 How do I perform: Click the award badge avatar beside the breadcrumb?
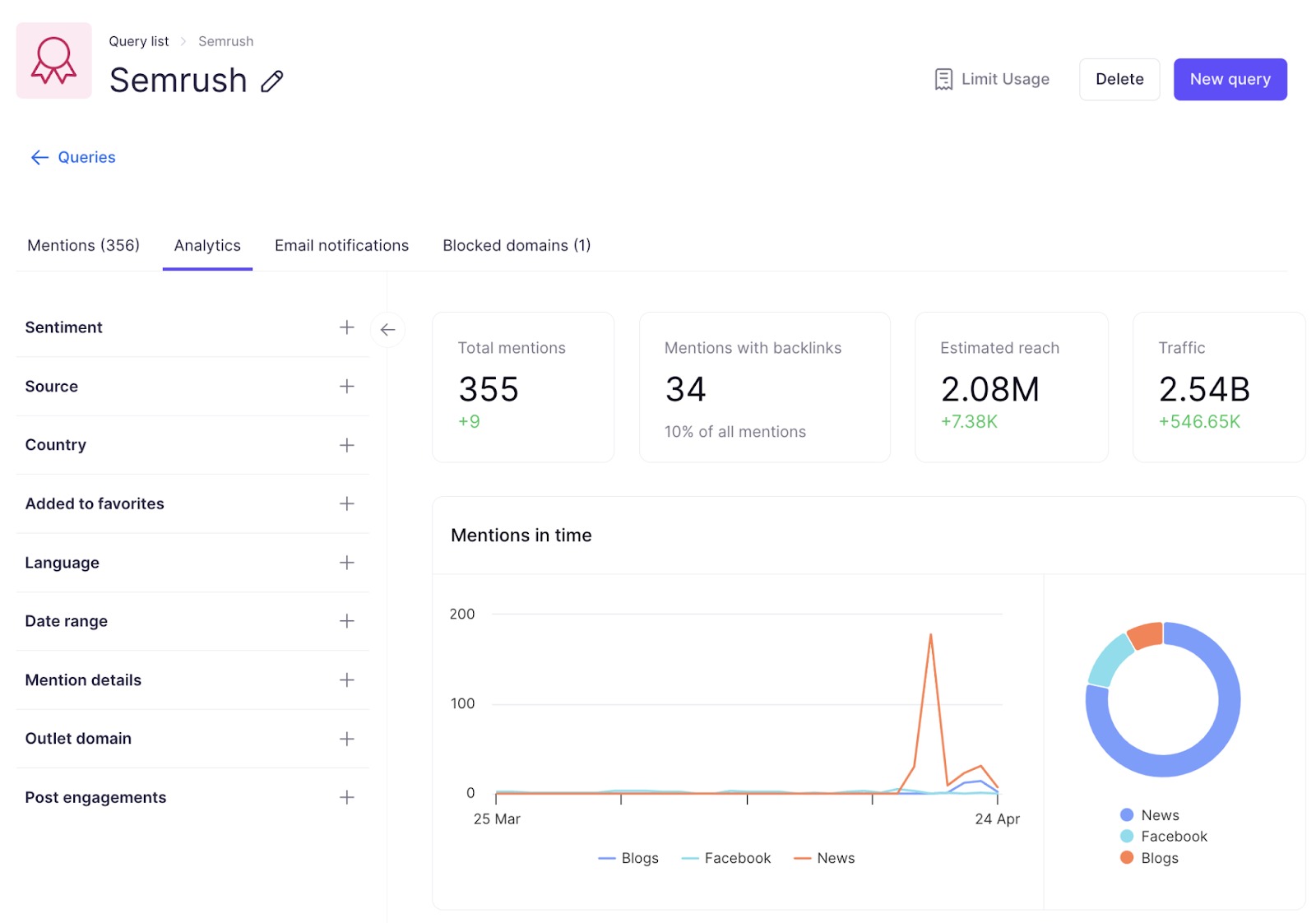(53, 60)
